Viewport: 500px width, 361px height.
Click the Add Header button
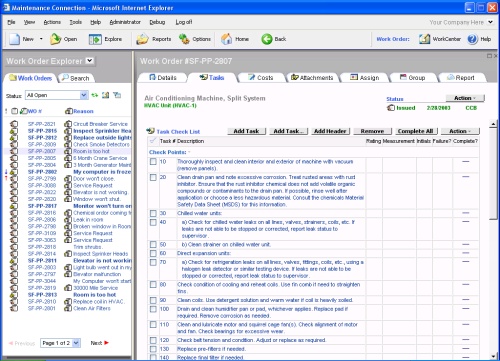coord(330,131)
